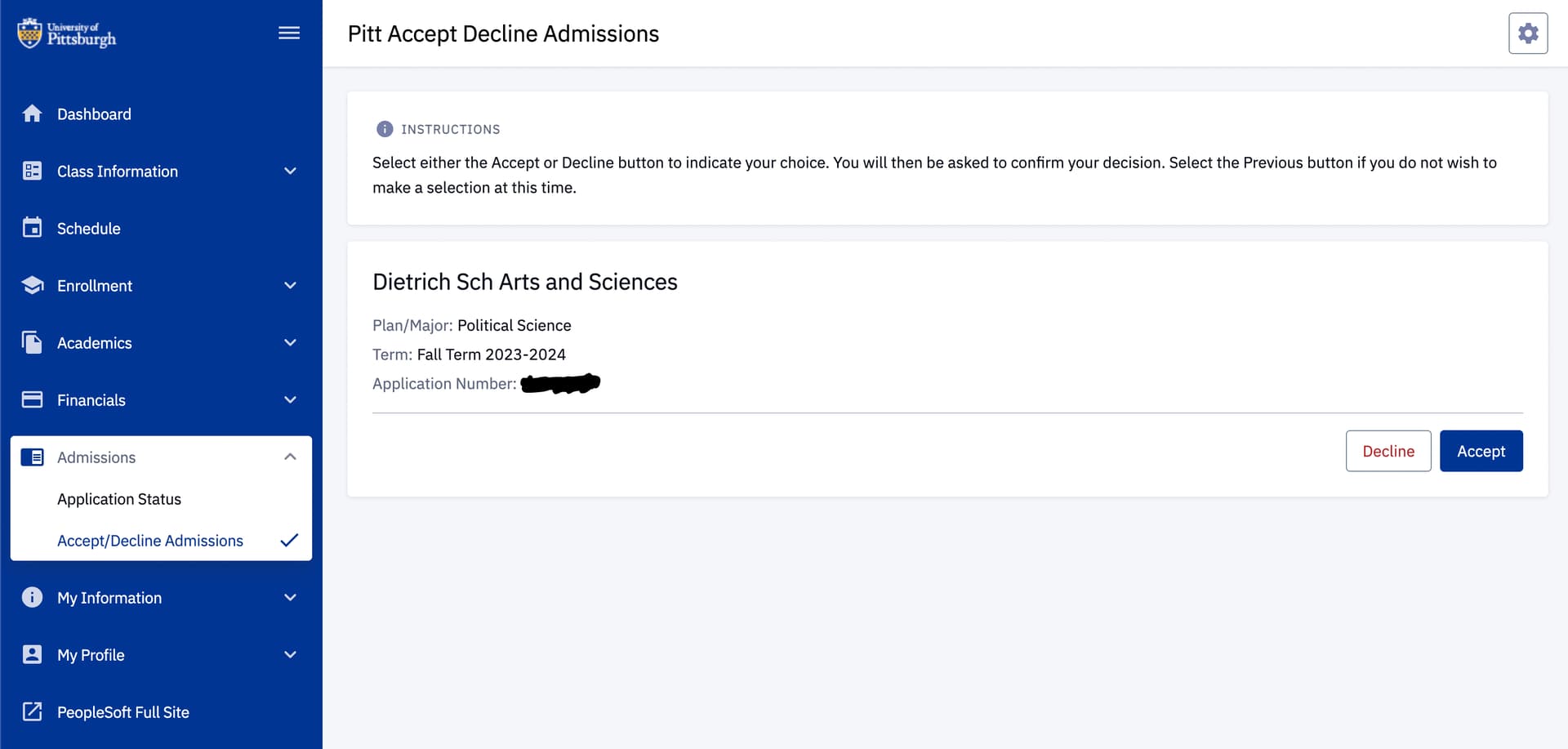This screenshot has width=1568, height=749.
Task: Click the Financials credit card icon
Action: (32, 399)
